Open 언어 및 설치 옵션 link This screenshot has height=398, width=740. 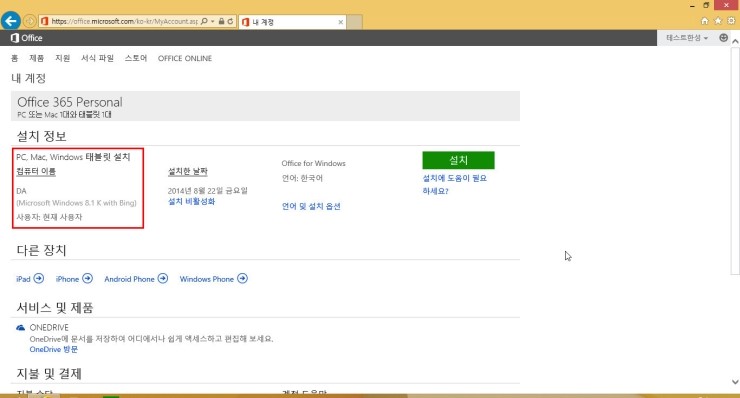(311, 206)
